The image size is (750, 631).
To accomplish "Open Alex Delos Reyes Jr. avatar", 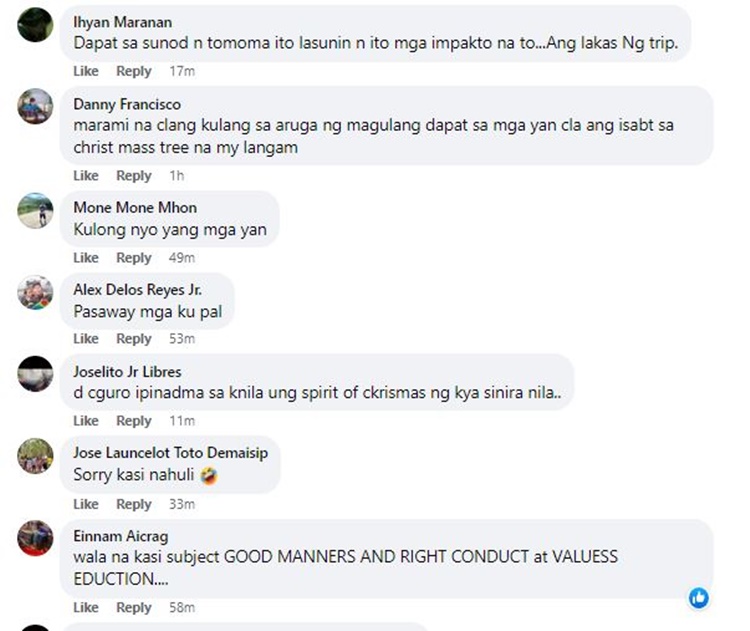I will [x=35, y=292].
